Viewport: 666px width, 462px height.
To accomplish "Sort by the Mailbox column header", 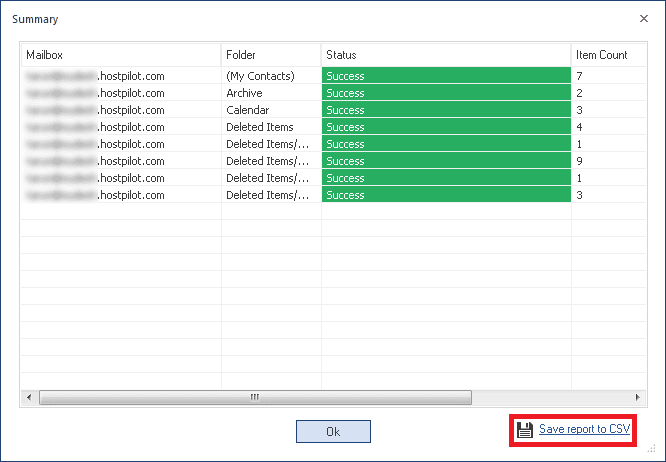I will 120,54.
